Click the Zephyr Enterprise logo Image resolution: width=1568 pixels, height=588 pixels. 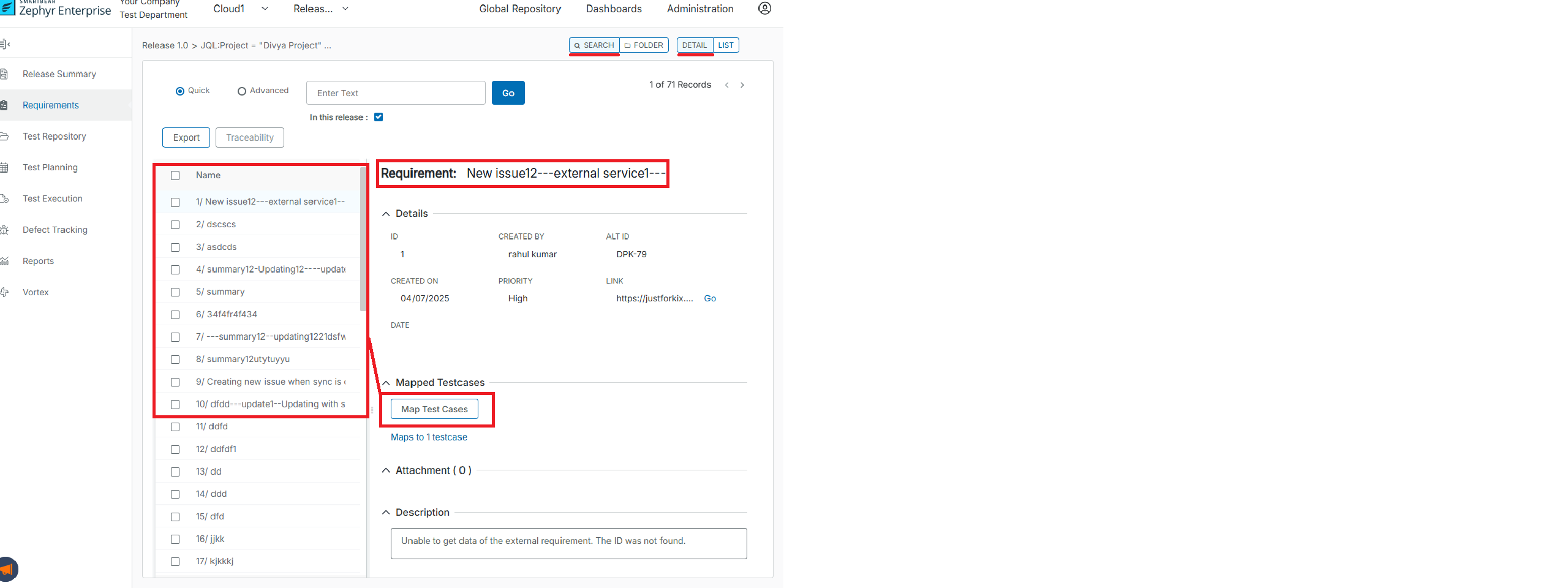click(55, 9)
